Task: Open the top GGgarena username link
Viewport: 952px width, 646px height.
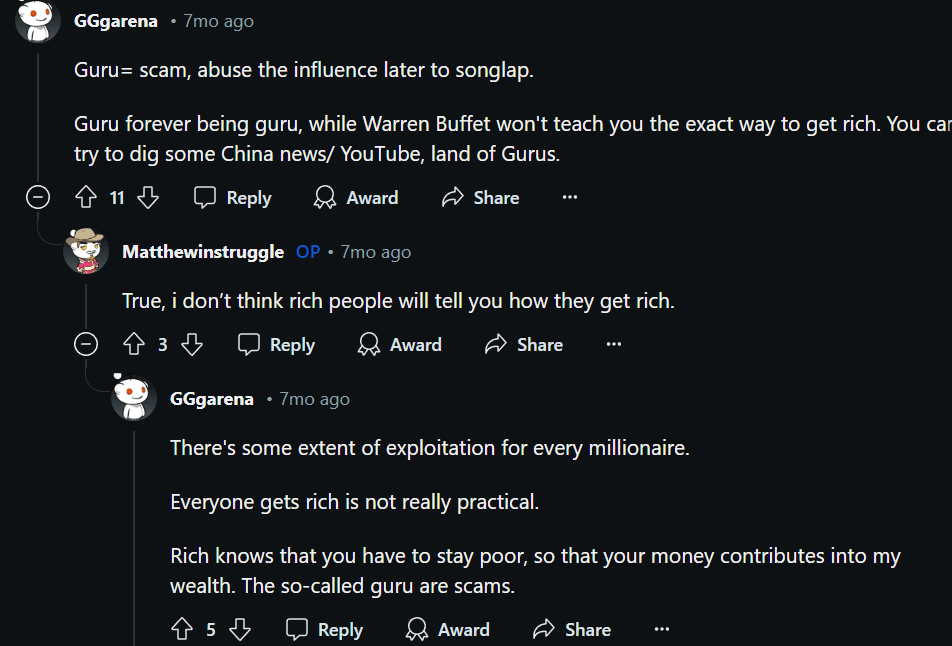Action: (x=116, y=21)
